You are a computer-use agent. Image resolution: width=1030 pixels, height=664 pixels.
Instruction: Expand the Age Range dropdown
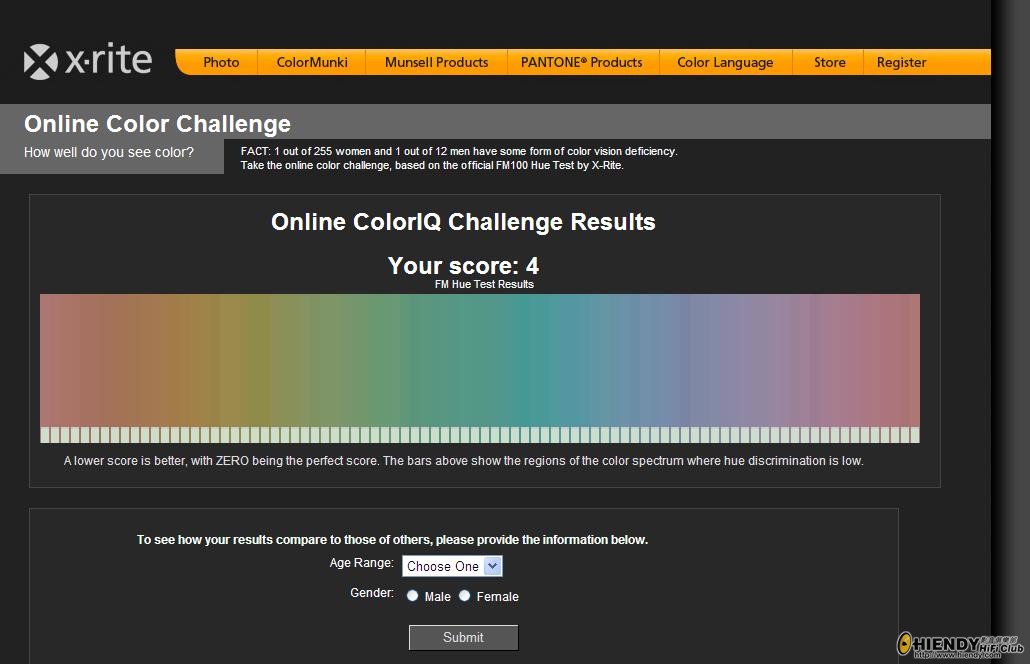pyautogui.click(x=452, y=566)
